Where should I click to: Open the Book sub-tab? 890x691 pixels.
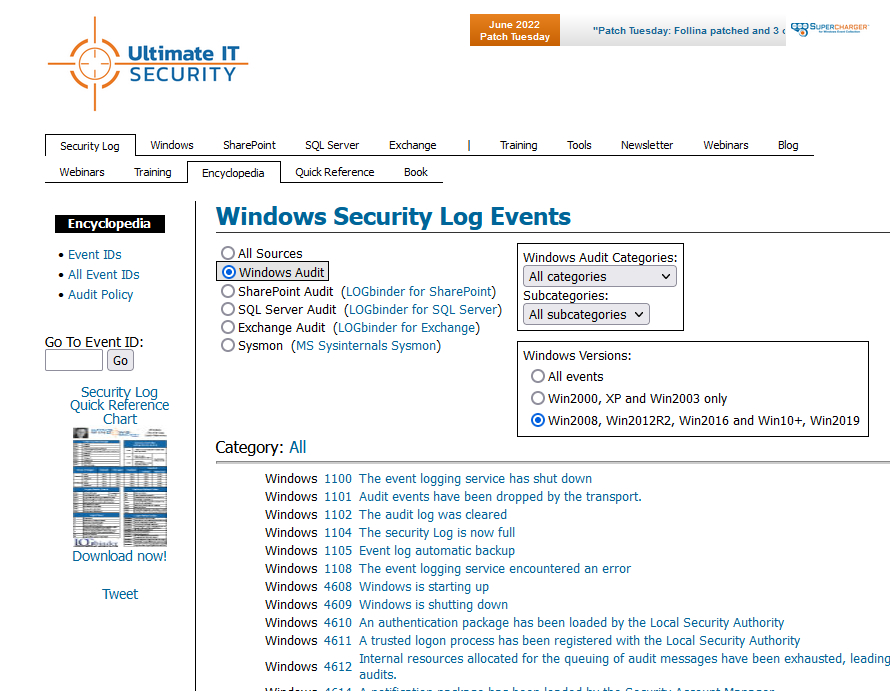(x=415, y=172)
